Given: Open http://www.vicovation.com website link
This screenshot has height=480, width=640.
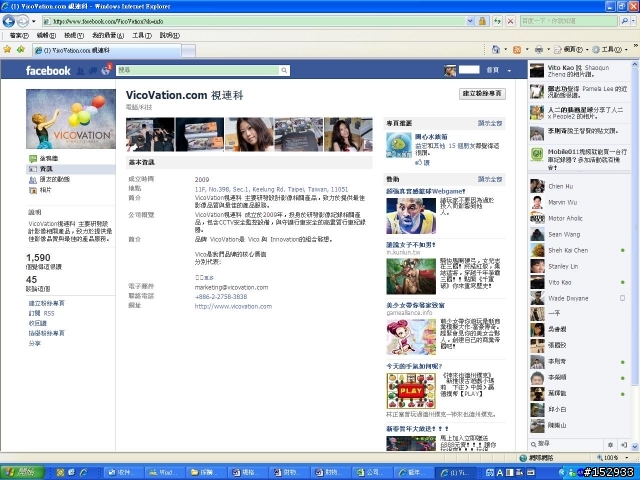Looking at the screenshot, I should [233, 306].
